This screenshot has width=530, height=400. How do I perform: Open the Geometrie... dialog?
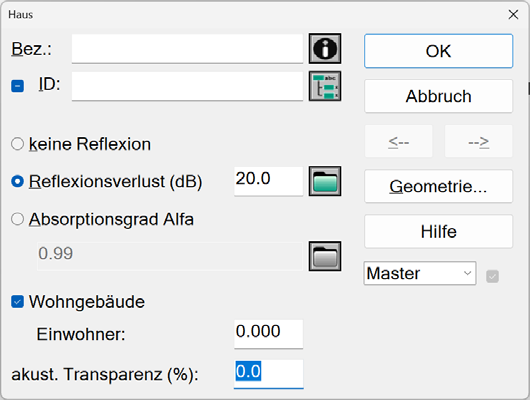(438, 186)
